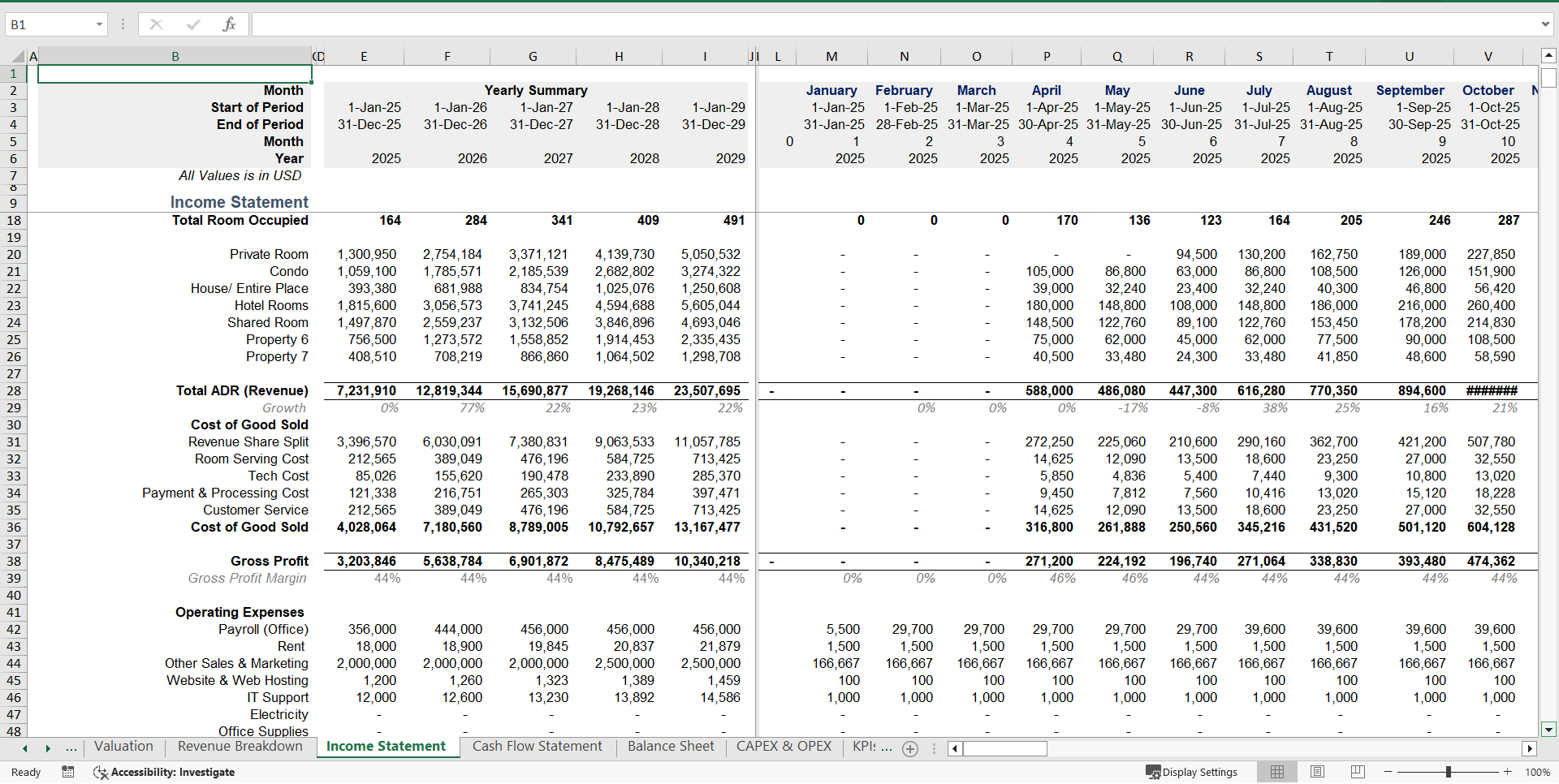Select row 28 header
Screen dimensions: 1559x784
[14, 390]
